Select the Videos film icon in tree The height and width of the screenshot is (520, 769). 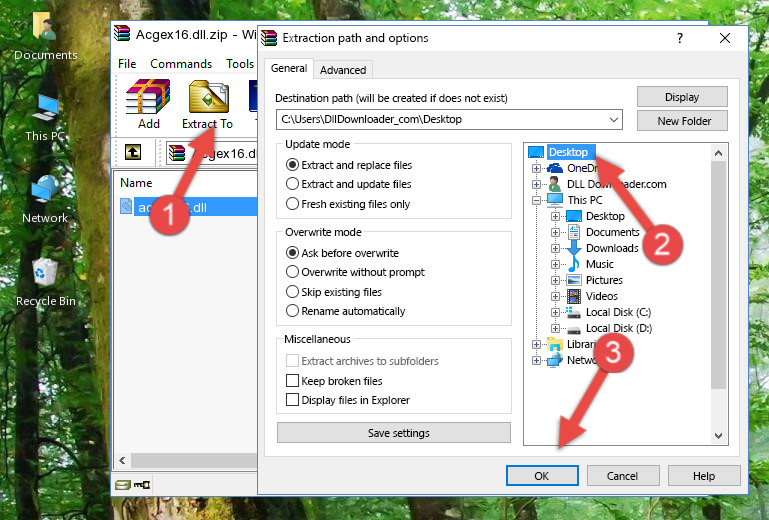pos(574,296)
